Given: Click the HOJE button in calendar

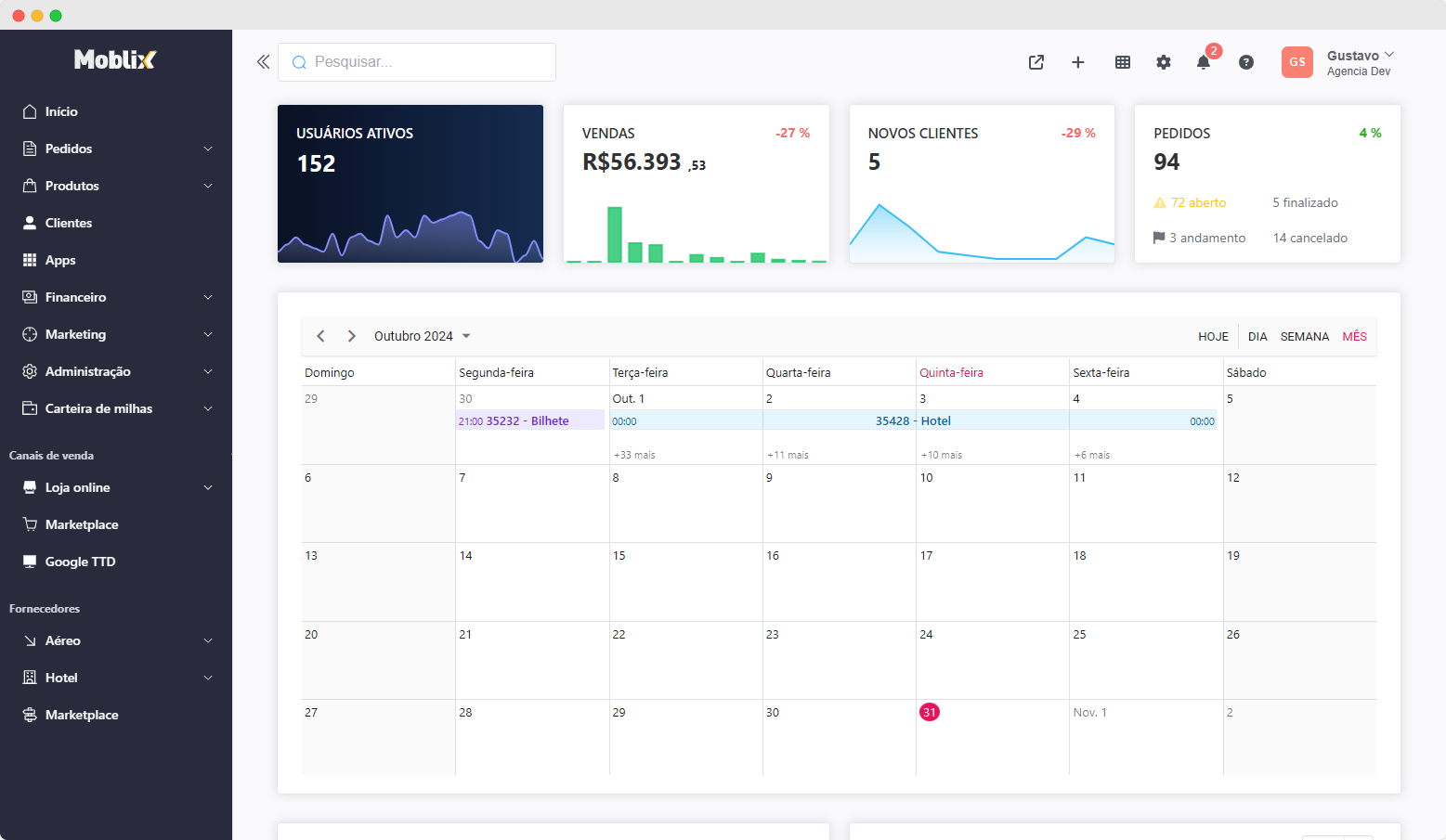Looking at the screenshot, I should (x=1213, y=336).
